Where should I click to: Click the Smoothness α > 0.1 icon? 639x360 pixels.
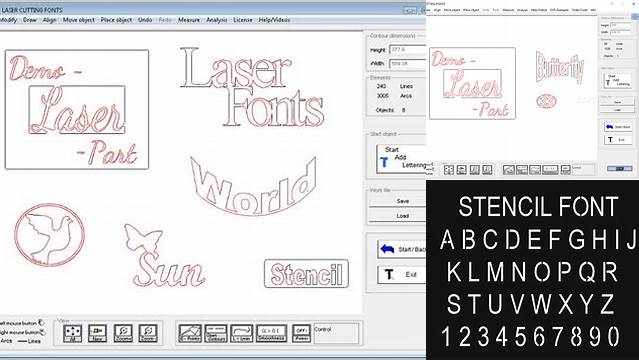tap(271, 333)
